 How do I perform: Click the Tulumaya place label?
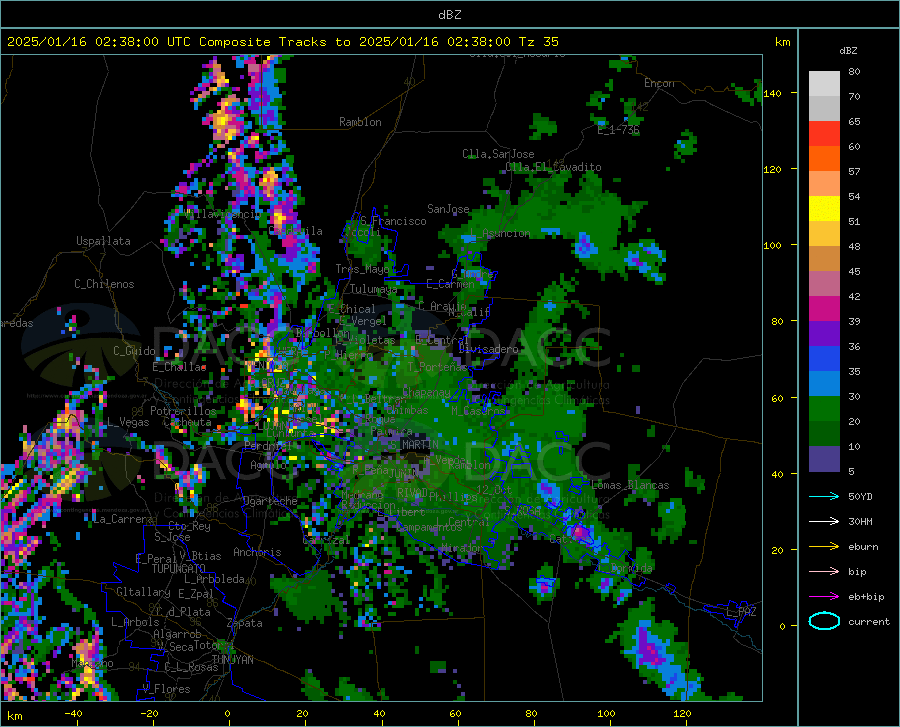click(373, 289)
